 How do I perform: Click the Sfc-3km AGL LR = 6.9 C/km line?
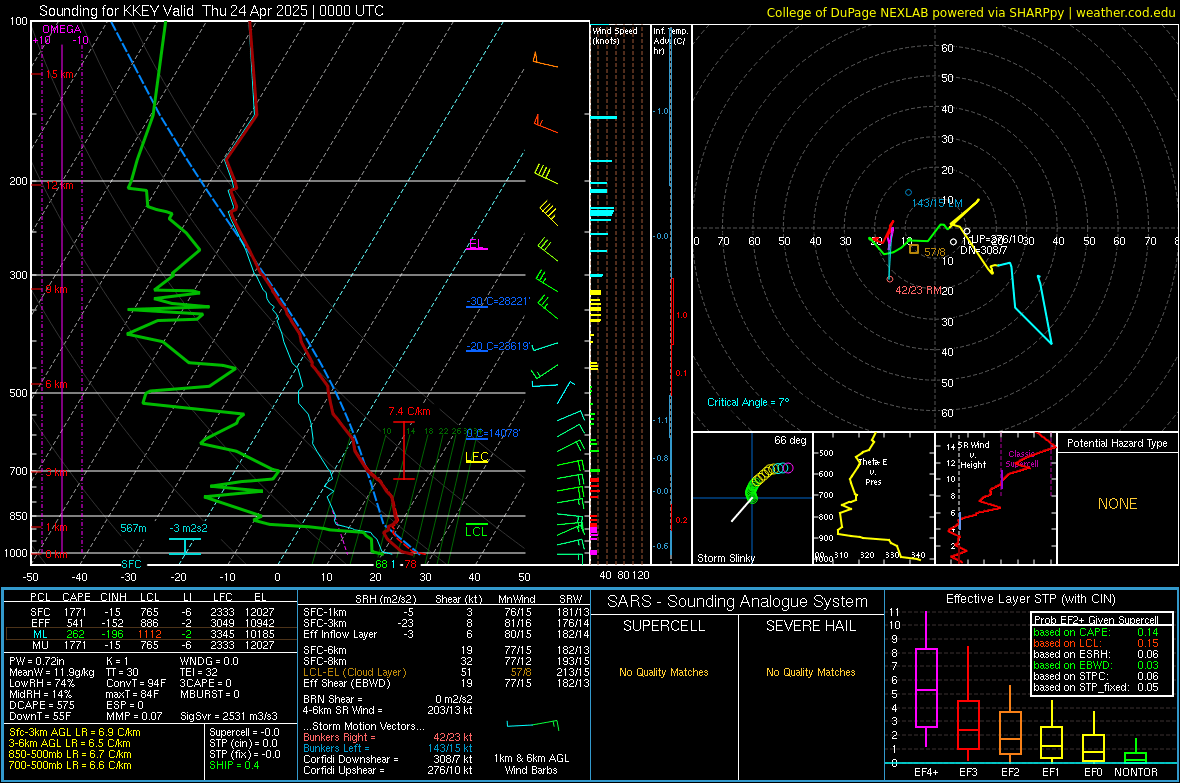tap(75, 732)
